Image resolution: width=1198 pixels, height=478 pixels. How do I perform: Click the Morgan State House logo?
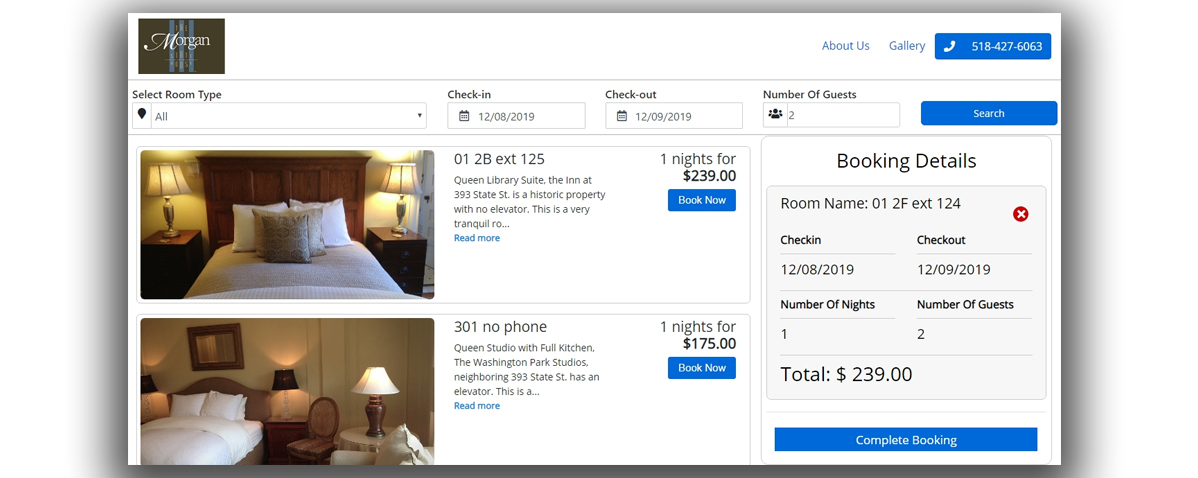[181, 46]
